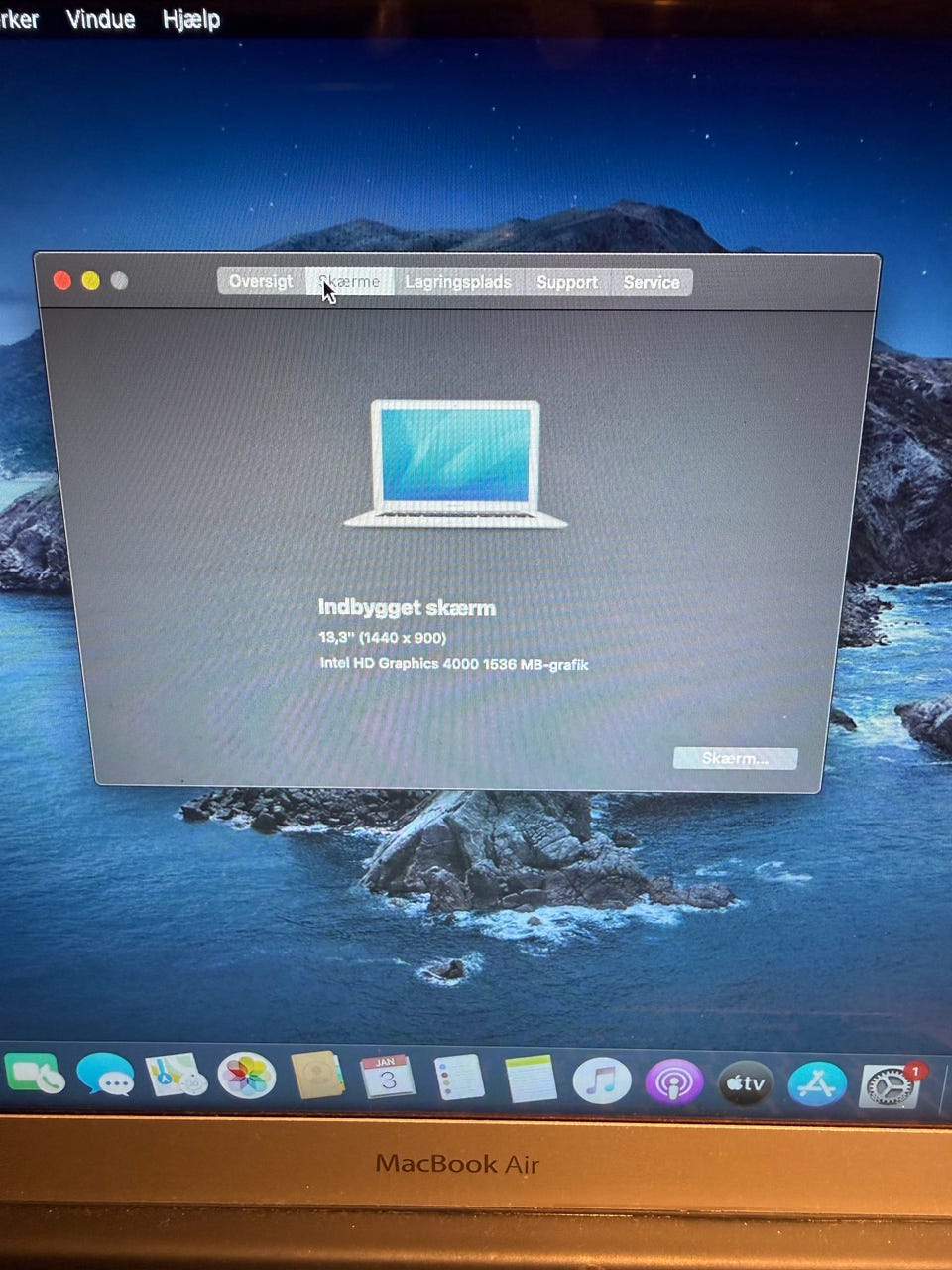Open the Hjælp menu
The width and height of the screenshot is (952, 1270).
(190, 18)
